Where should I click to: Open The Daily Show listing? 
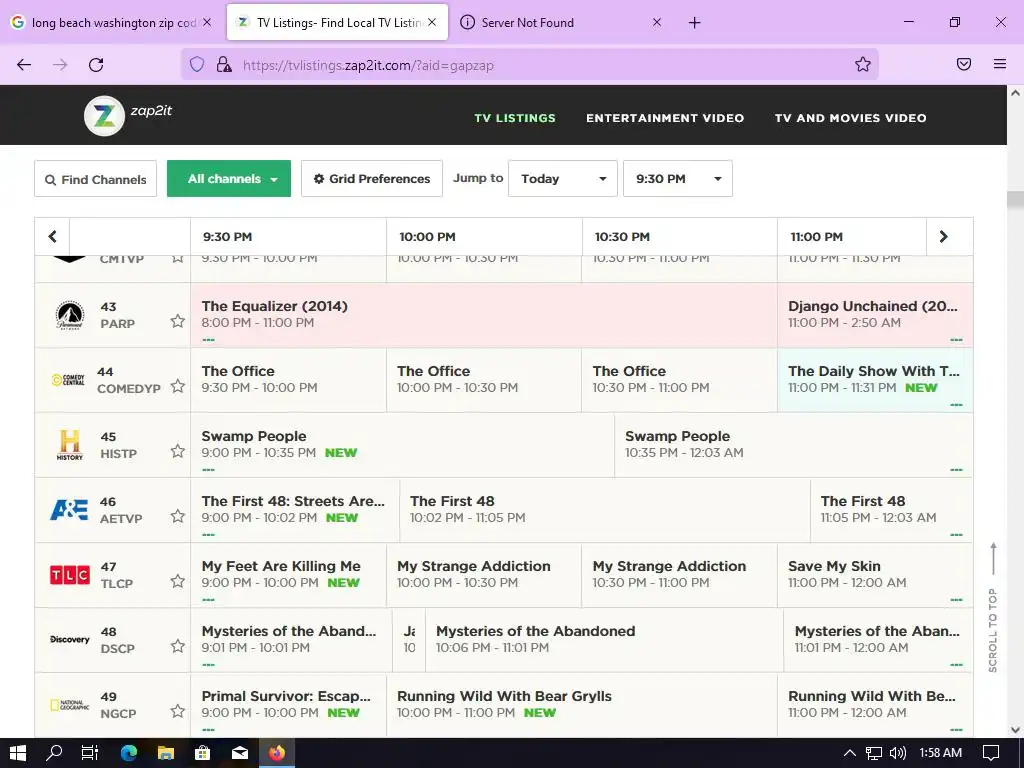[x=875, y=380]
